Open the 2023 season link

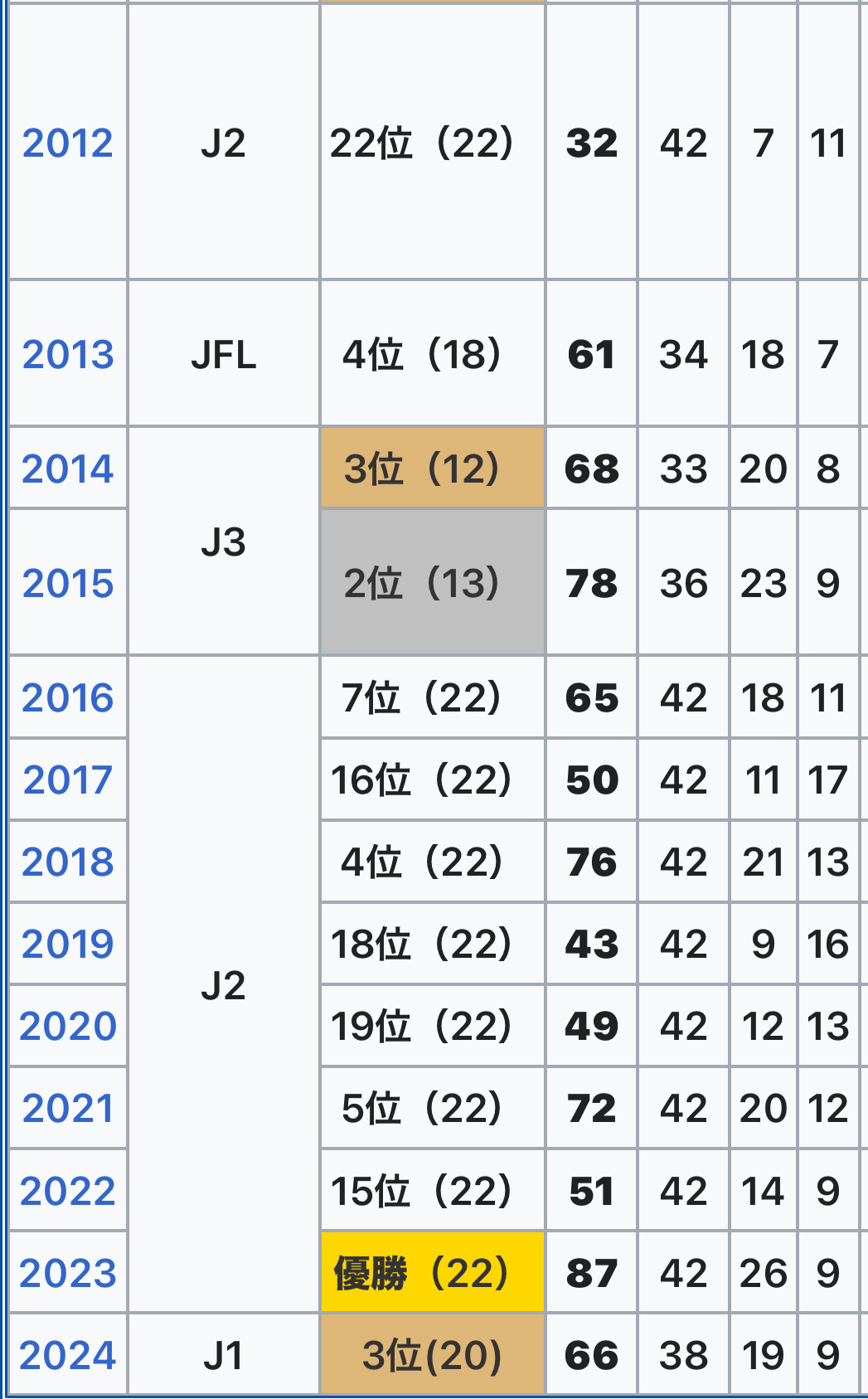point(67,1274)
